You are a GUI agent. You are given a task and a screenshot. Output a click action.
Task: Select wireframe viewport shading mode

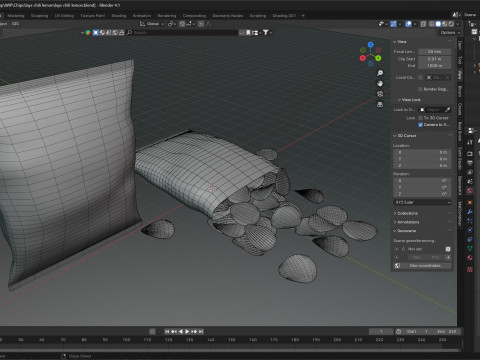[x=431, y=24]
